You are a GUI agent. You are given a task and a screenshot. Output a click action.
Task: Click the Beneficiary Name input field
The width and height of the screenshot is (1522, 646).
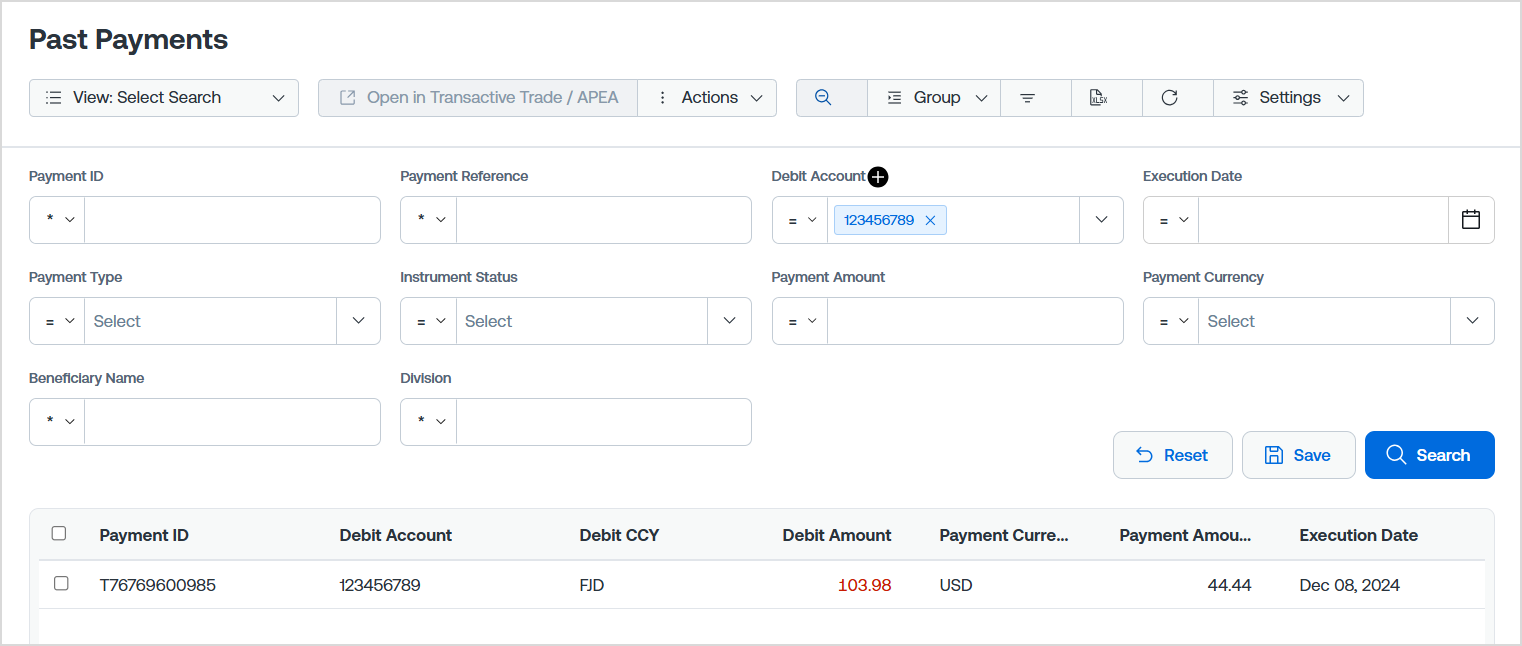tap(232, 422)
